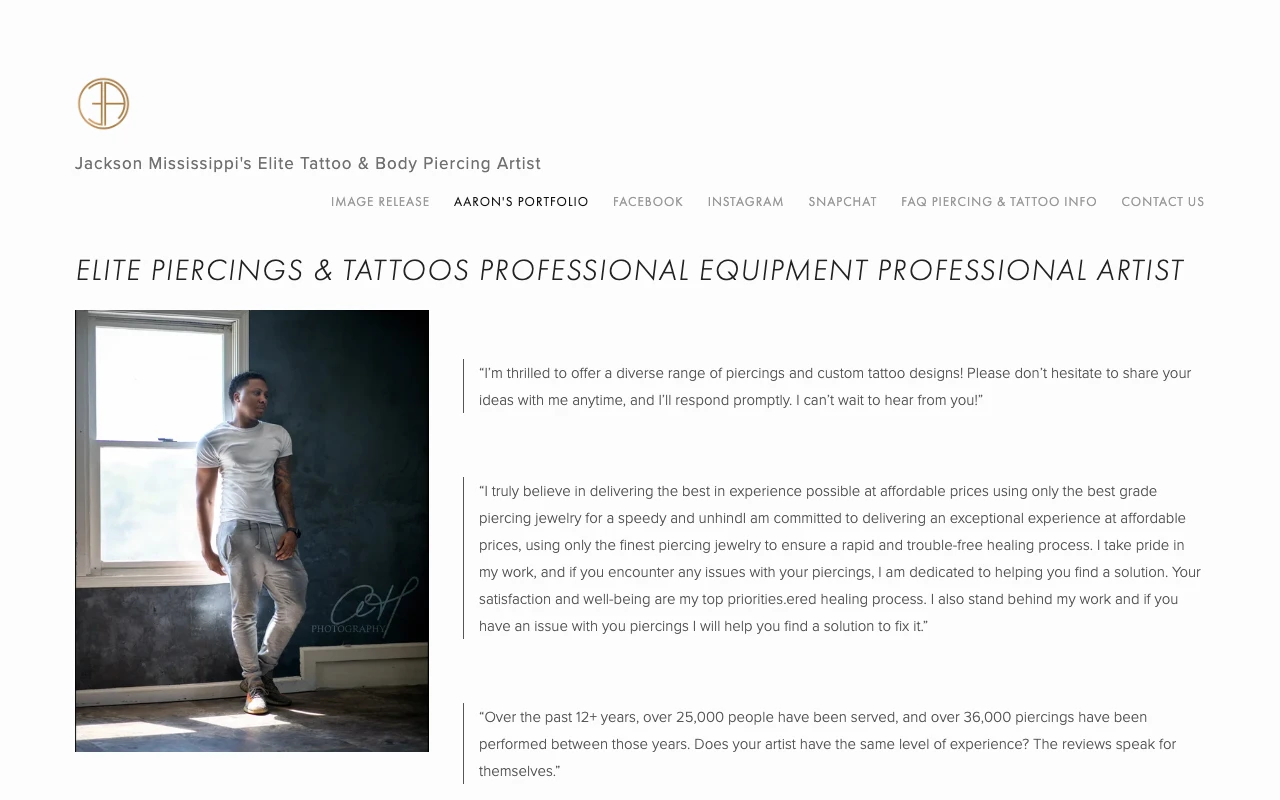Click the vertical bar beside the first quote
Screen dimensions: 1280x800
click(x=464, y=386)
